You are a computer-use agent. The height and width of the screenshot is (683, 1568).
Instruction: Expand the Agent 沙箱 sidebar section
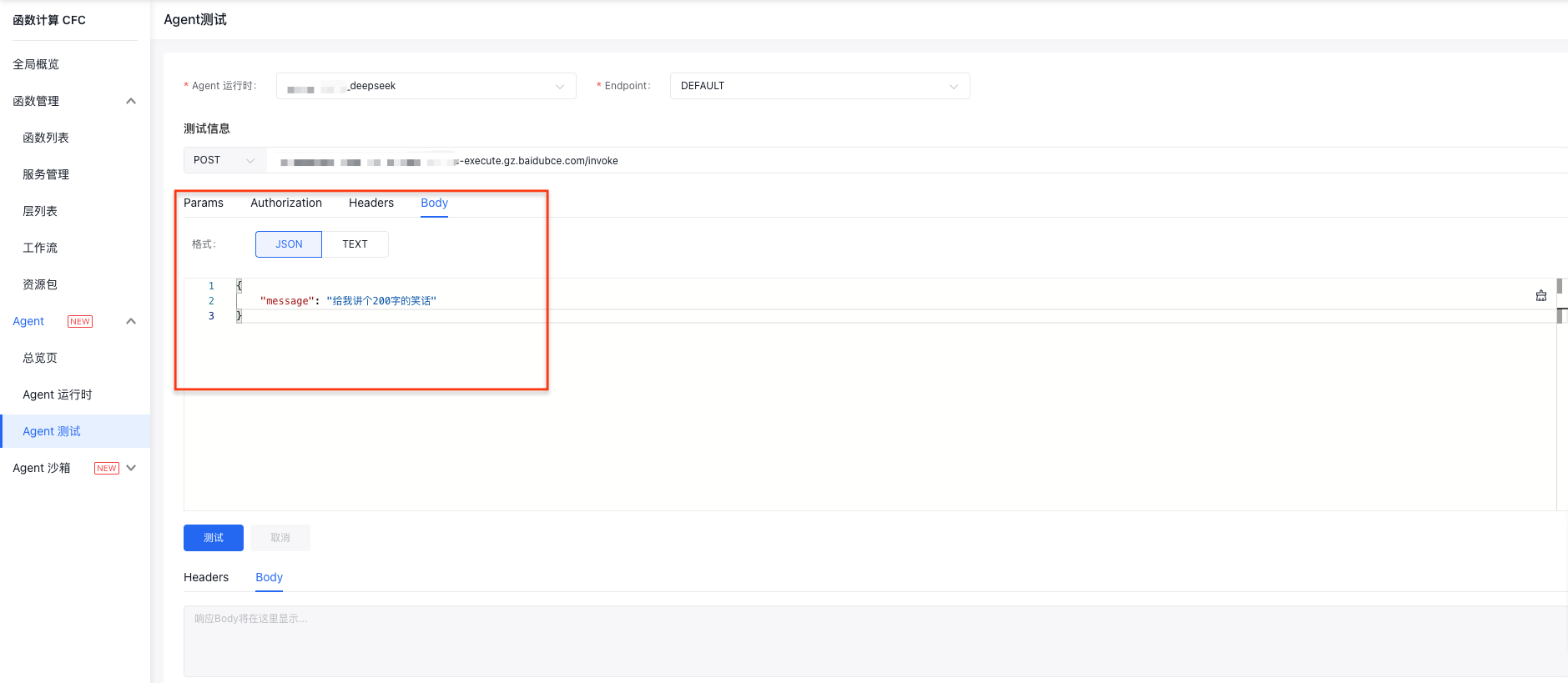click(x=130, y=468)
